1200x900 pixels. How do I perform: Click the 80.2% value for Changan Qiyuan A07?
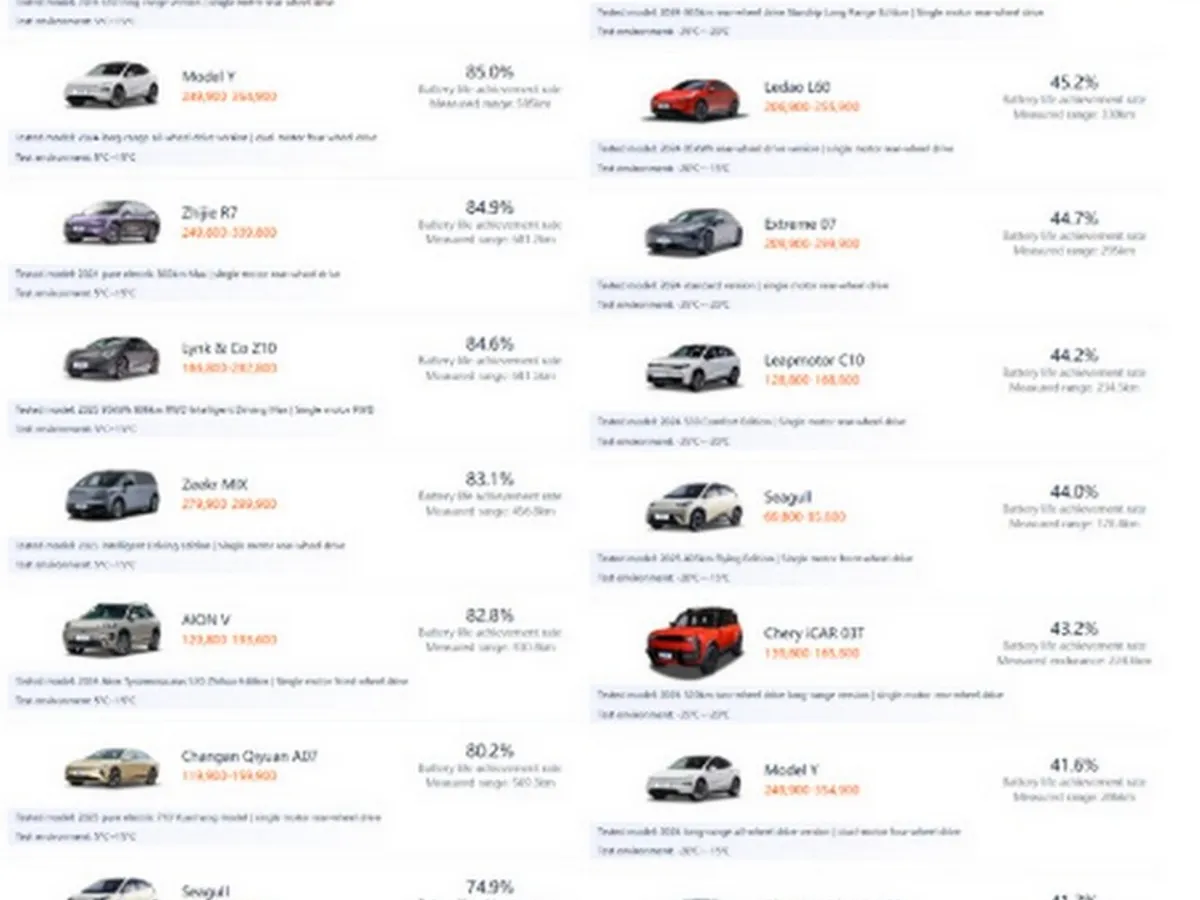pyautogui.click(x=489, y=750)
